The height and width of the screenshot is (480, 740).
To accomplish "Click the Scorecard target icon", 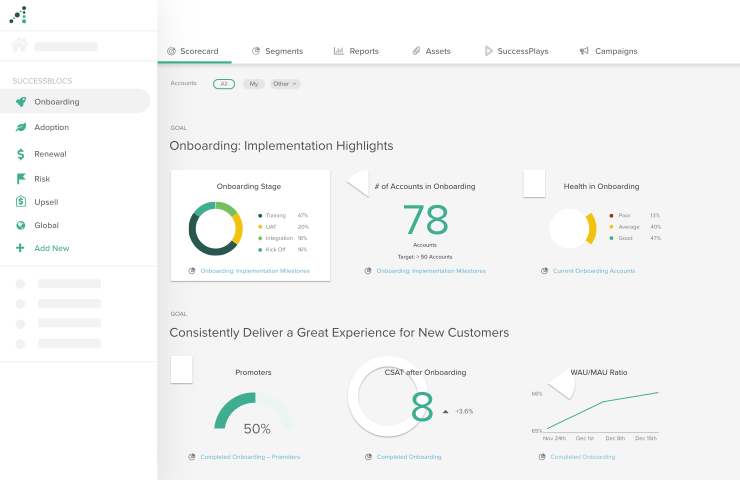I will tap(171, 51).
